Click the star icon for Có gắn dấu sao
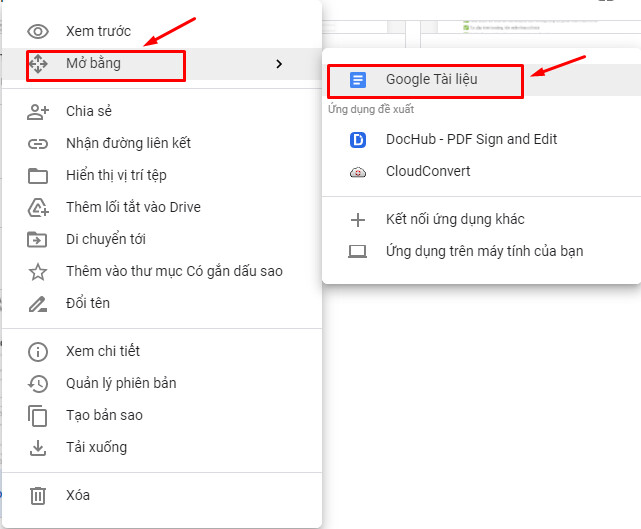 [x=38, y=272]
